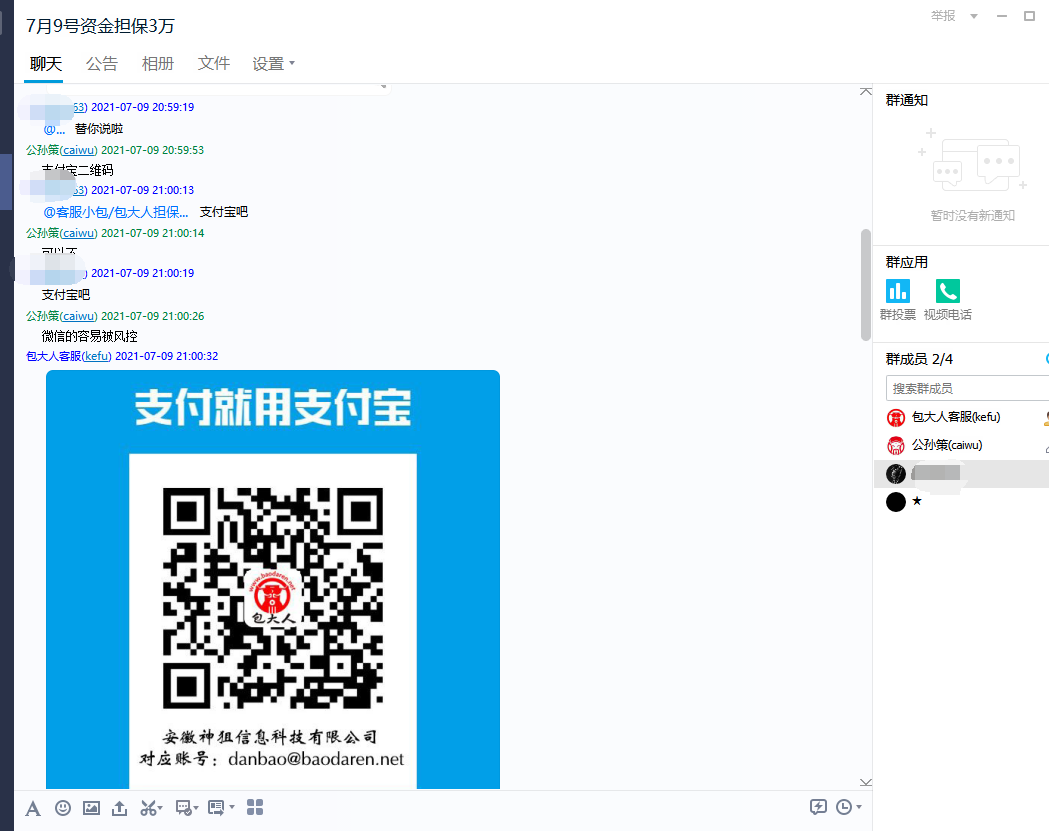Click the chat area vertical scrollbar thumb
Screen dimensions: 1049x831
click(865, 285)
